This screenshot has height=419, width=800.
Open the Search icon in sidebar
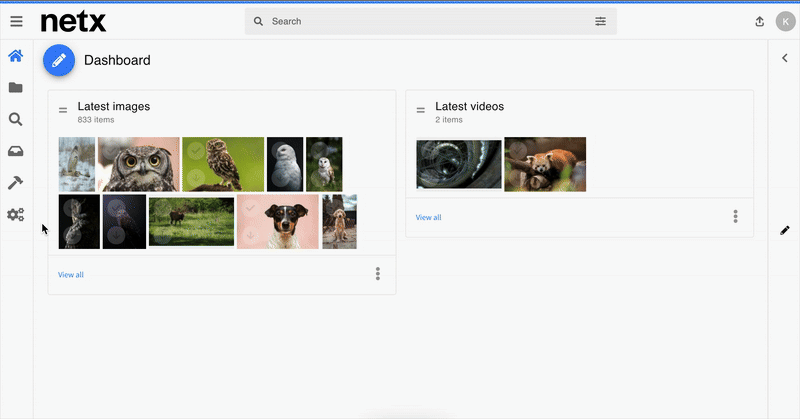[x=15, y=119]
